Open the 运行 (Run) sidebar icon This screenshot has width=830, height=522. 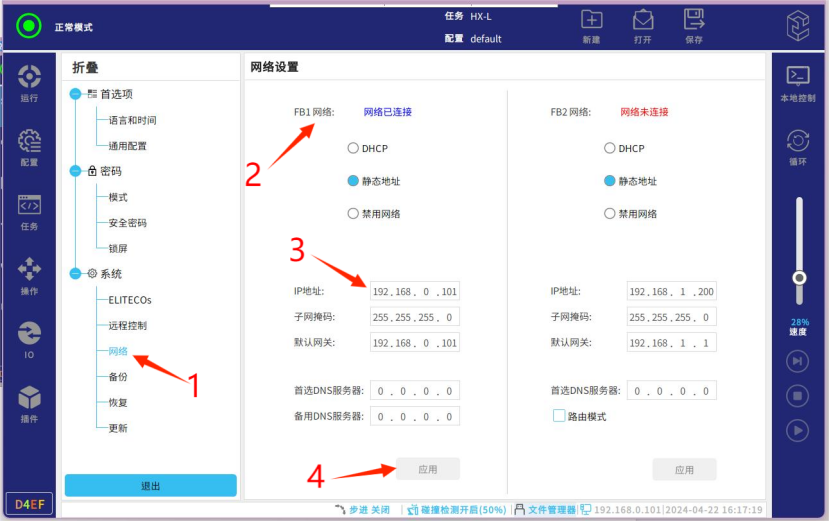29,82
